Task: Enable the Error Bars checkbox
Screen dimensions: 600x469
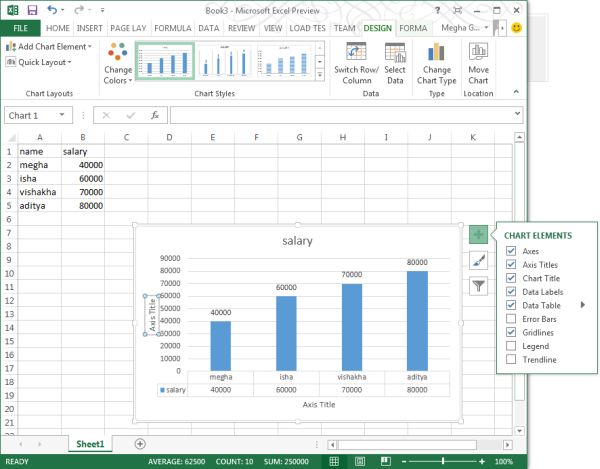Action: (x=511, y=319)
